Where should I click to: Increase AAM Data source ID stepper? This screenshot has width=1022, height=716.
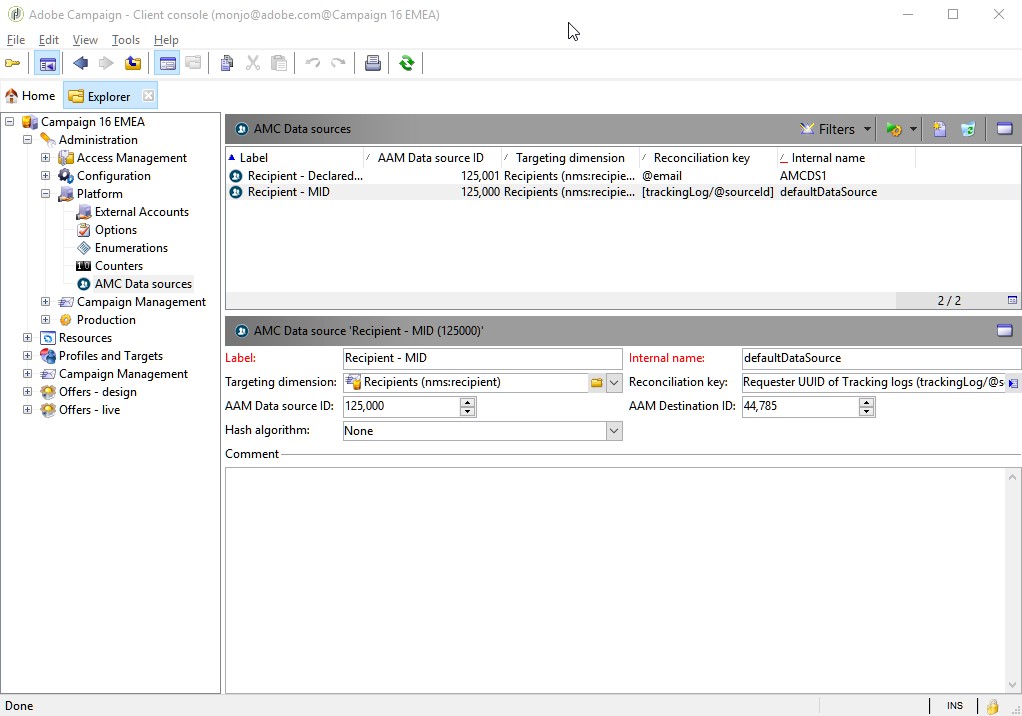click(x=467, y=402)
